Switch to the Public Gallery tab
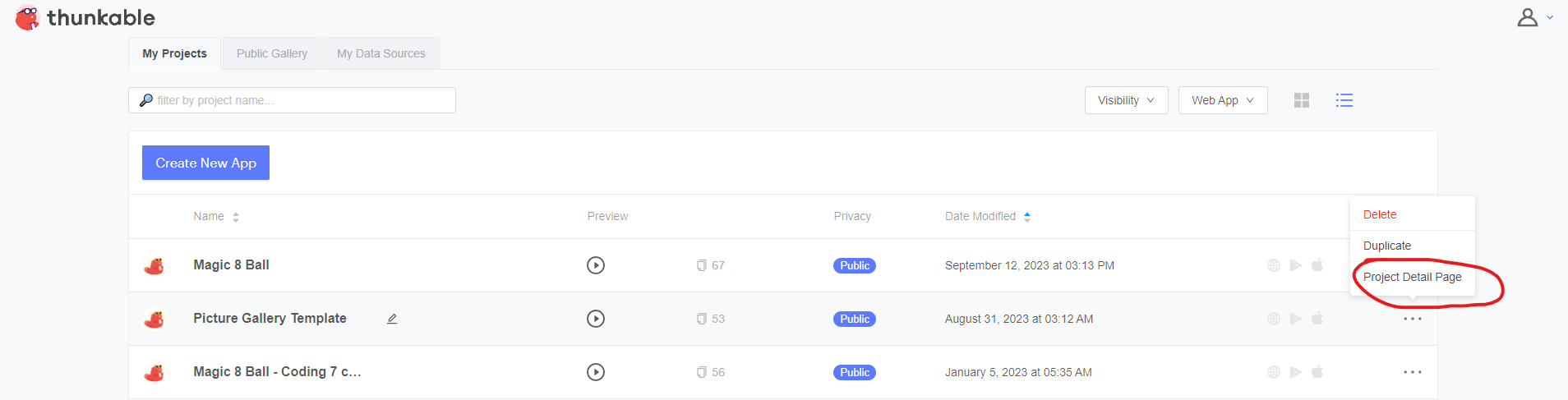The width and height of the screenshot is (1568, 400). click(x=272, y=53)
